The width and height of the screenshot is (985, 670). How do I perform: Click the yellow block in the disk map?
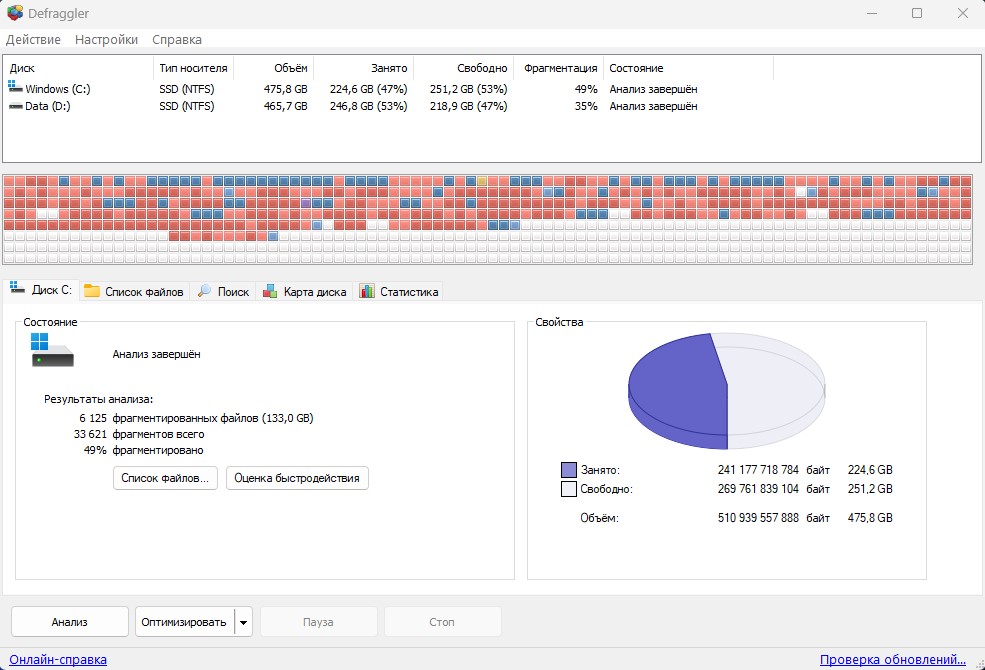point(482,181)
